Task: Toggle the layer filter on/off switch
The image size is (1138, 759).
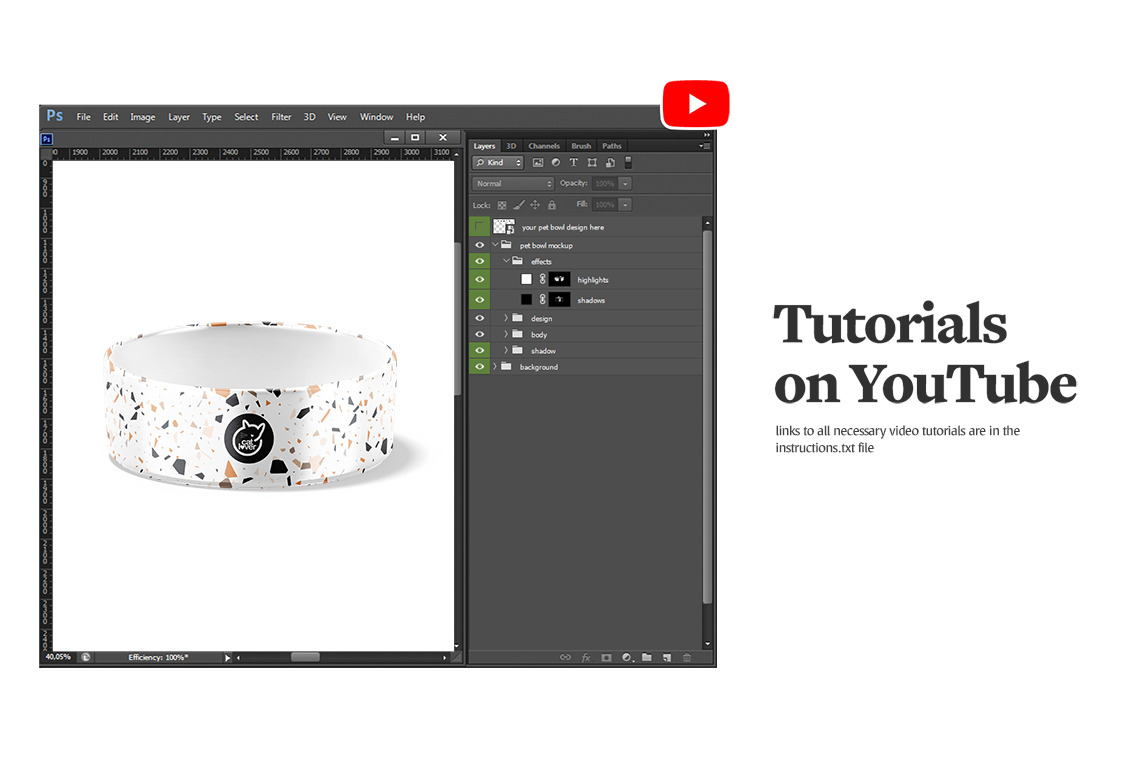Action: coord(628,162)
